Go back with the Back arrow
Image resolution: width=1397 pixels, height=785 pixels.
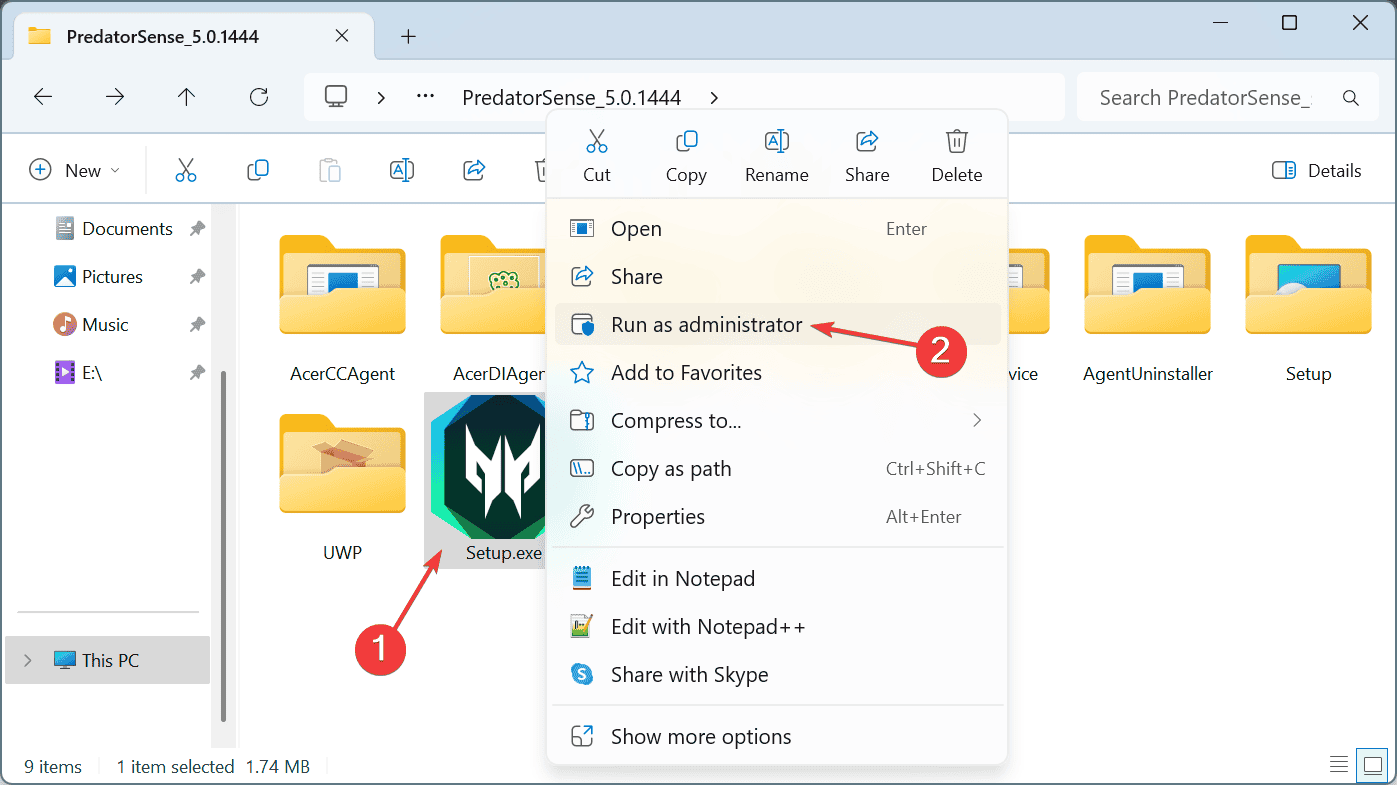point(43,97)
